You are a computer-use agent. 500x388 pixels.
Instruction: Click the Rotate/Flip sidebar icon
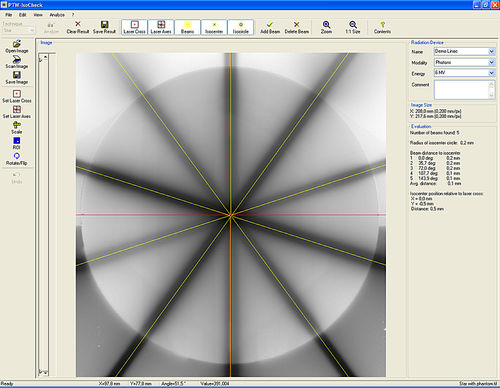click(x=17, y=156)
